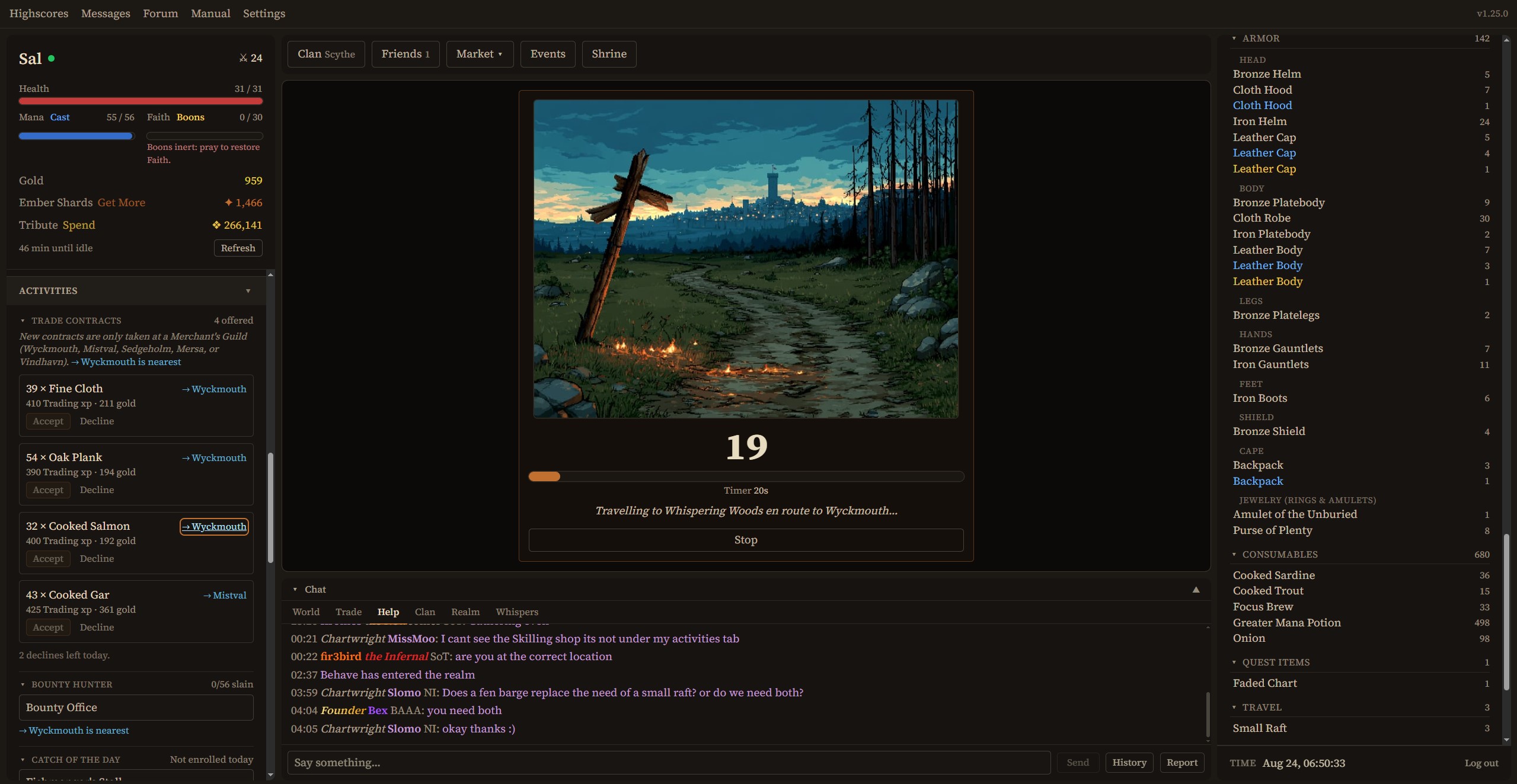Open the Bounty Office

tap(136, 708)
